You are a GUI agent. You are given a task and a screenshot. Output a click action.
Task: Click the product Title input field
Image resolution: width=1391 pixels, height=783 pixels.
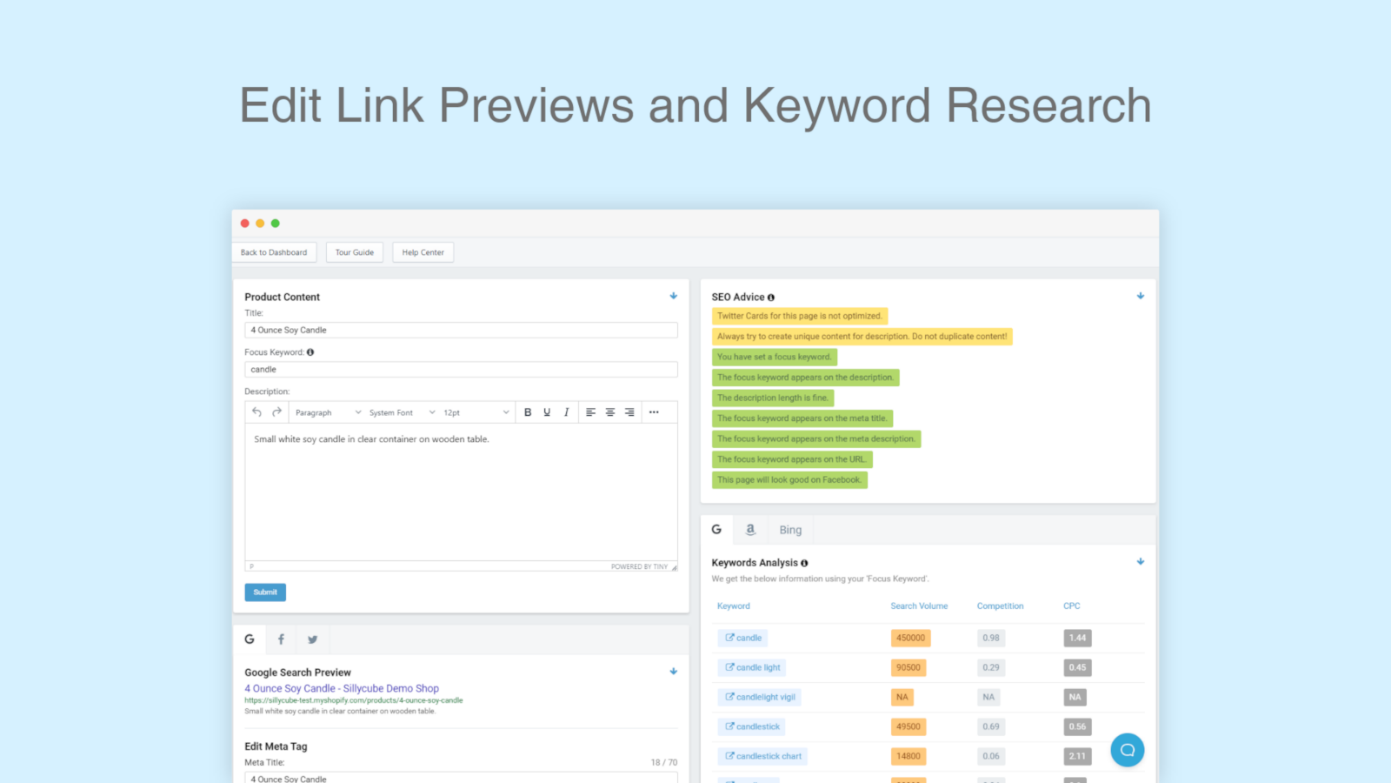coord(461,330)
